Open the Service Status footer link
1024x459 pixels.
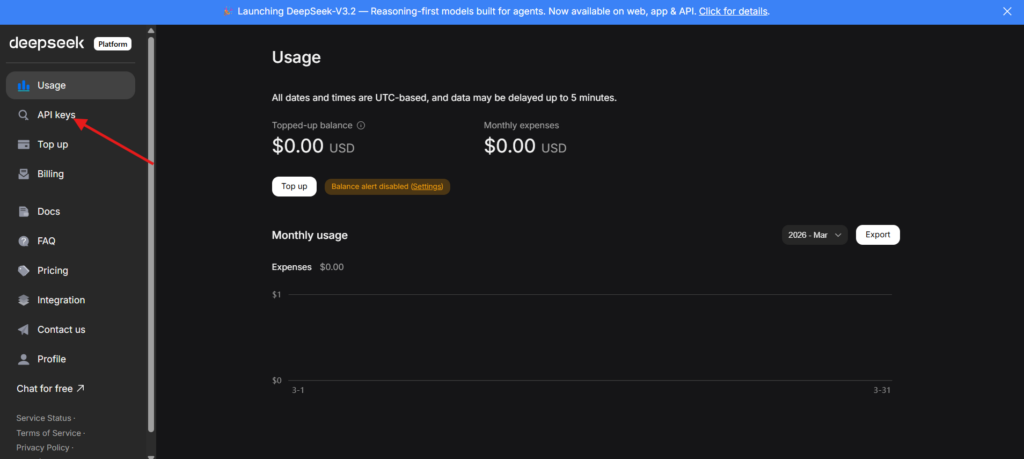coord(44,417)
